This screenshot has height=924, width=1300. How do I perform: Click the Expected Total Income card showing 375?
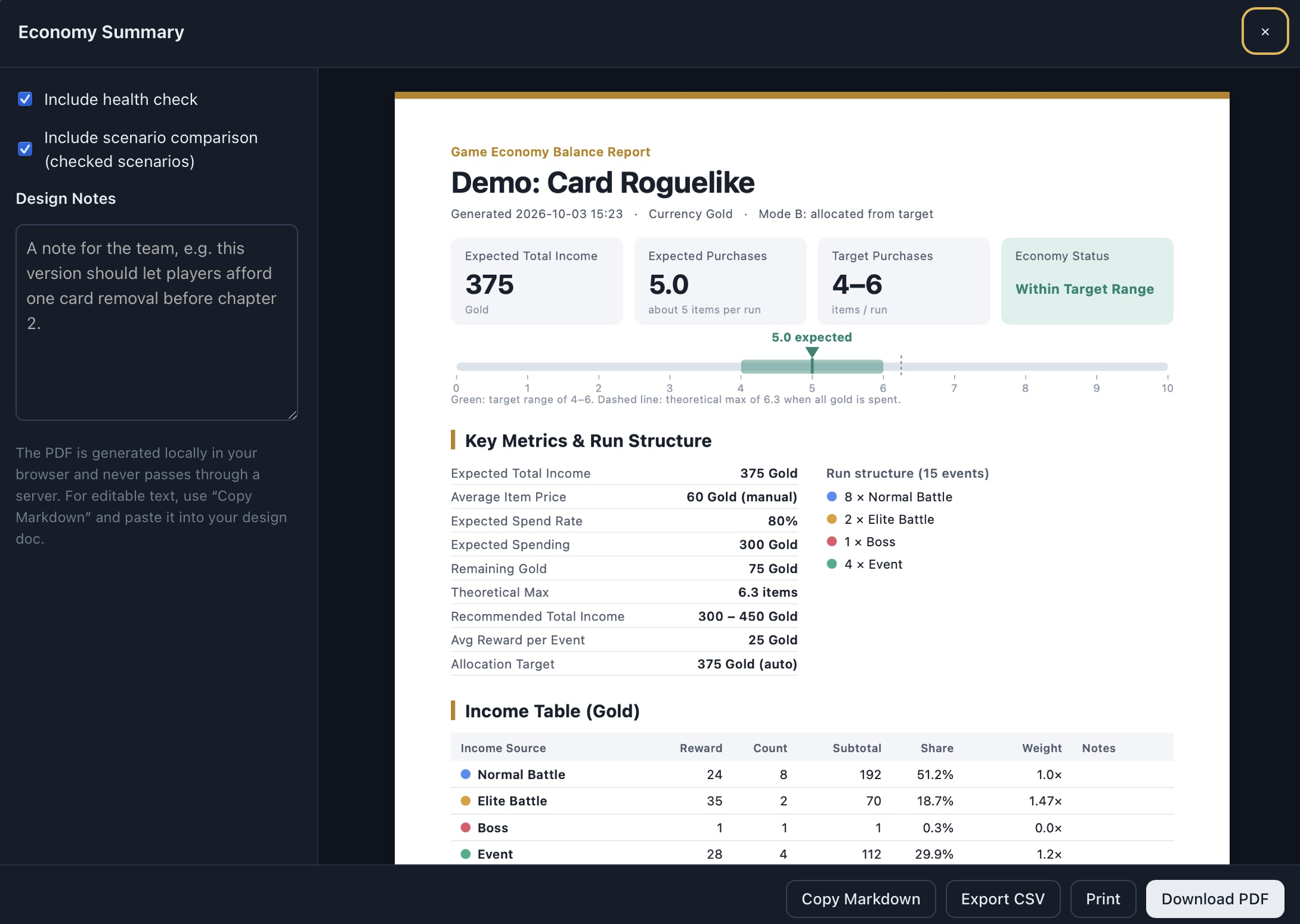(x=537, y=281)
